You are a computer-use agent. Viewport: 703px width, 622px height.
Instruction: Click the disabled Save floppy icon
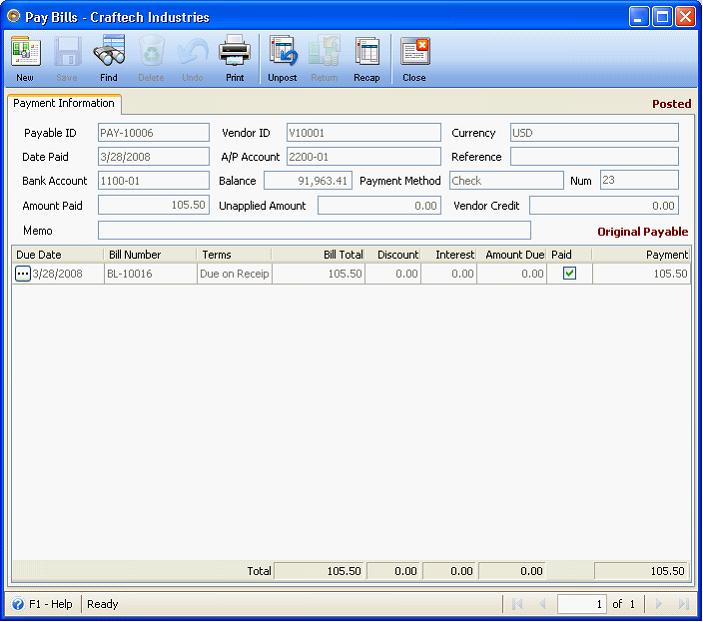tap(67, 52)
